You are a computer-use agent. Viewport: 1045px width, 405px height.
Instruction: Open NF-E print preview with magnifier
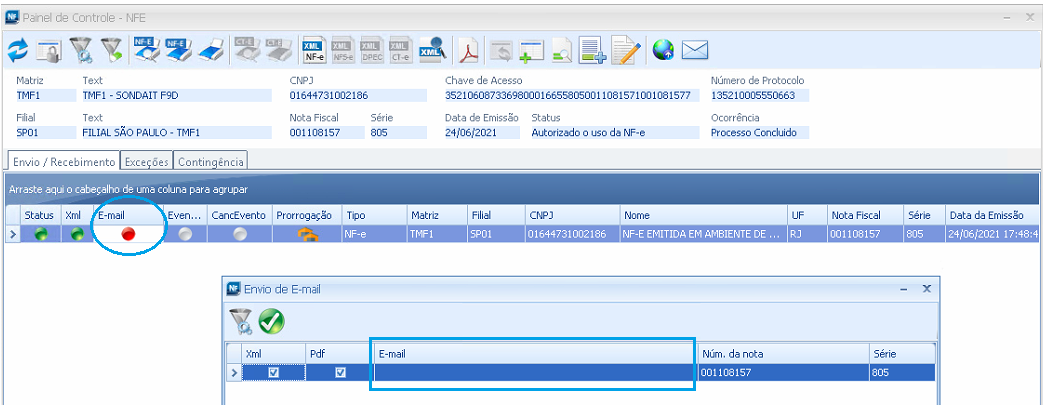pyautogui.click(x=146, y=50)
